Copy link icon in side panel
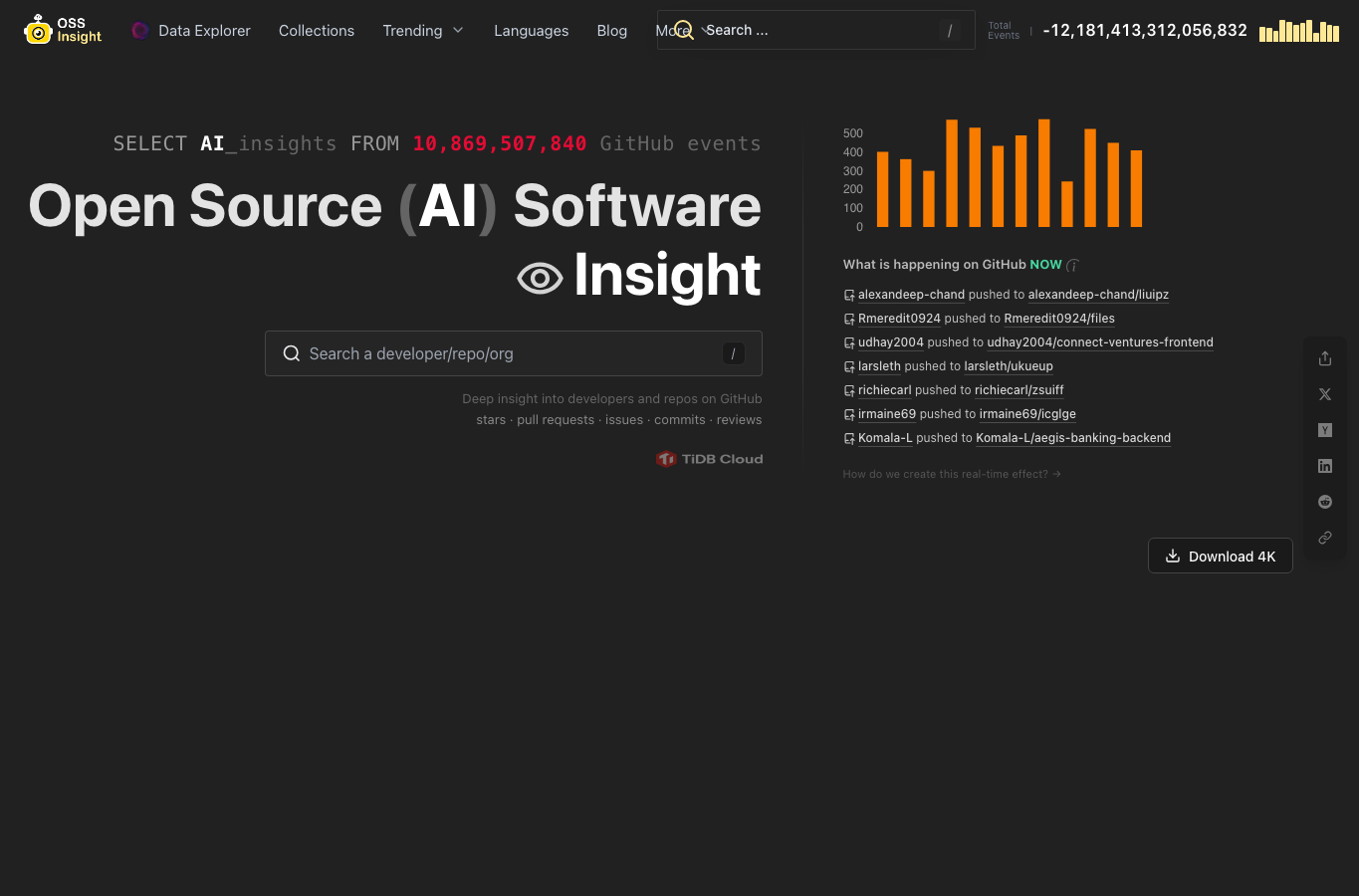Image resolution: width=1359 pixels, height=896 pixels. pyautogui.click(x=1325, y=538)
